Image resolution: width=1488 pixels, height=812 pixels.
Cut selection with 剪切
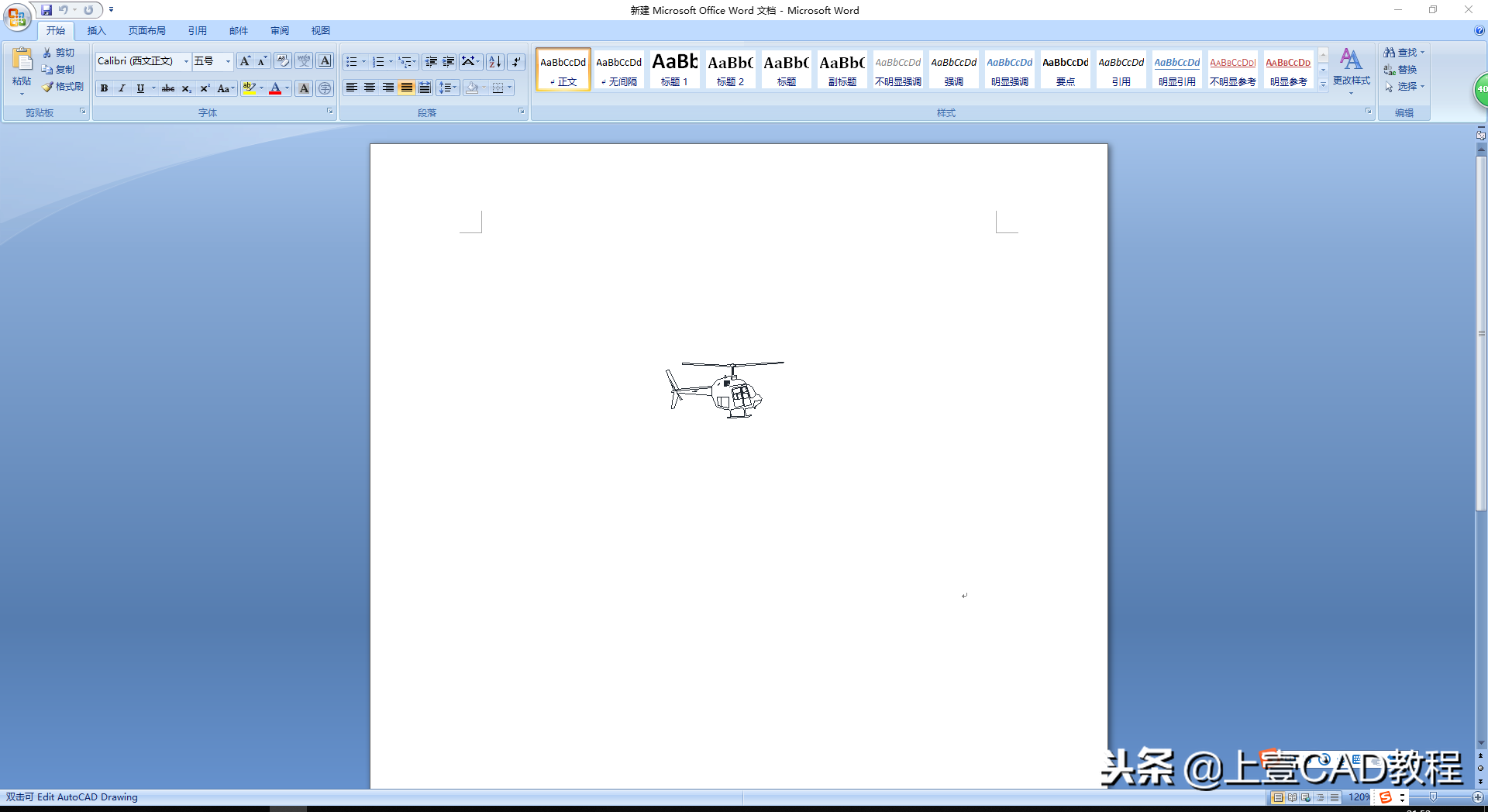[59, 53]
